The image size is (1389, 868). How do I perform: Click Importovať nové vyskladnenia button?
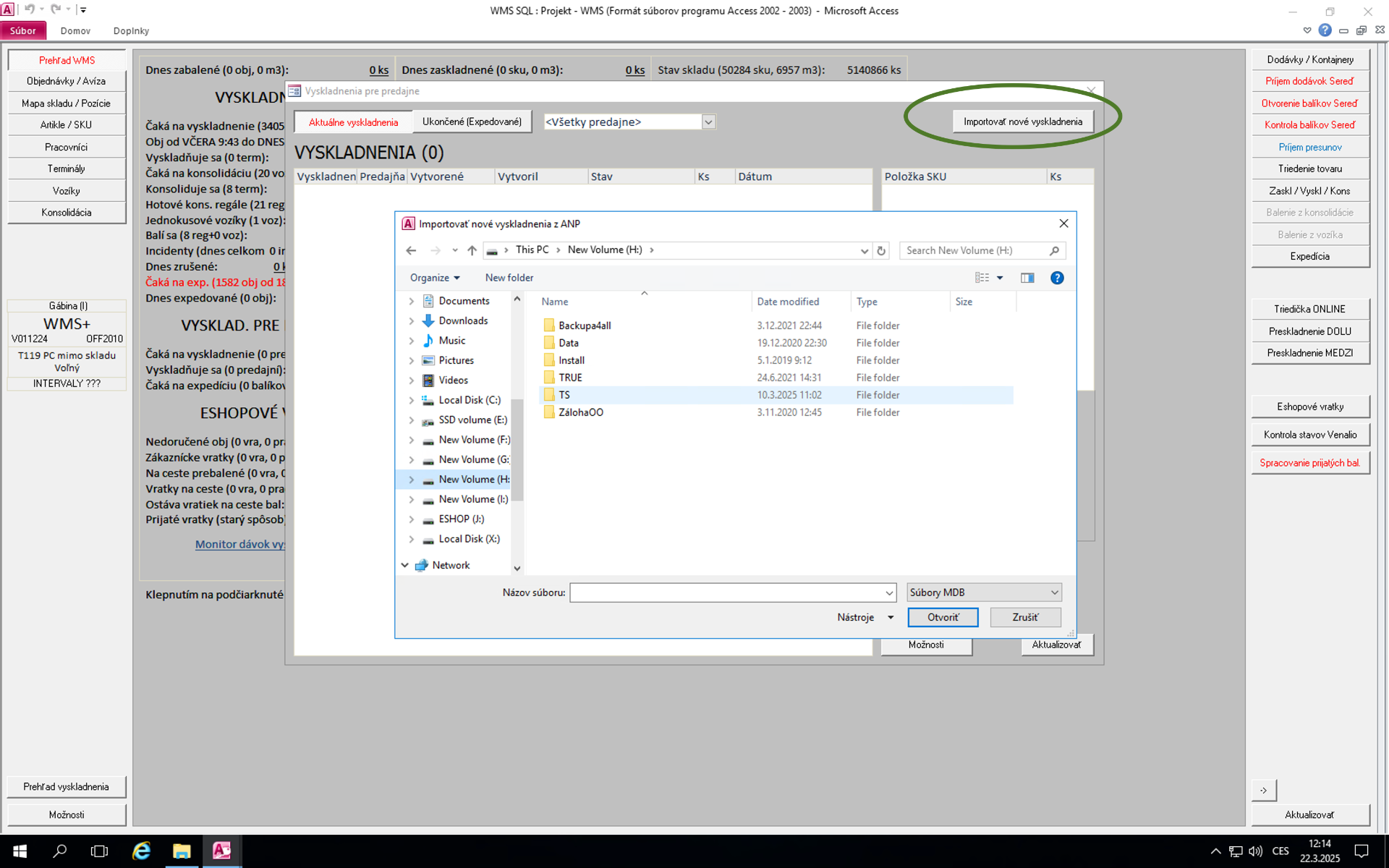pos(1022,122)
